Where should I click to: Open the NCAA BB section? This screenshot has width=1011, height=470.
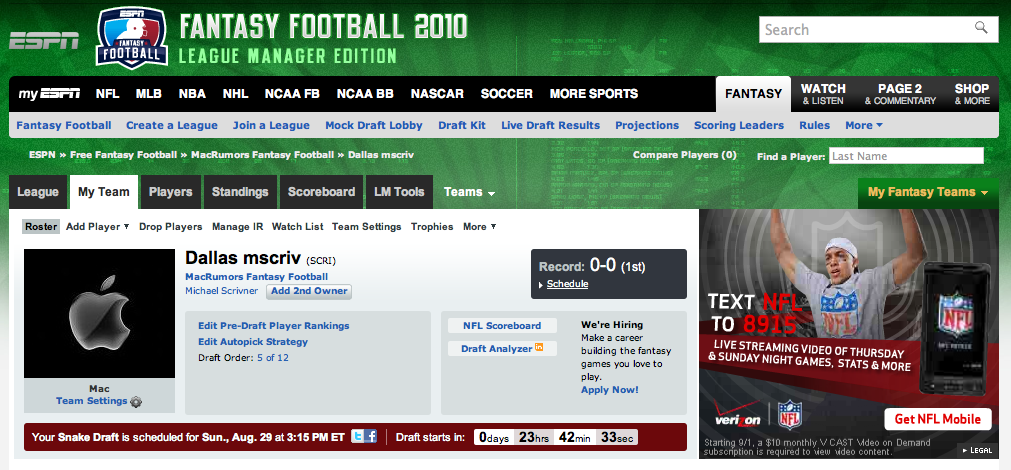(365, 94)
